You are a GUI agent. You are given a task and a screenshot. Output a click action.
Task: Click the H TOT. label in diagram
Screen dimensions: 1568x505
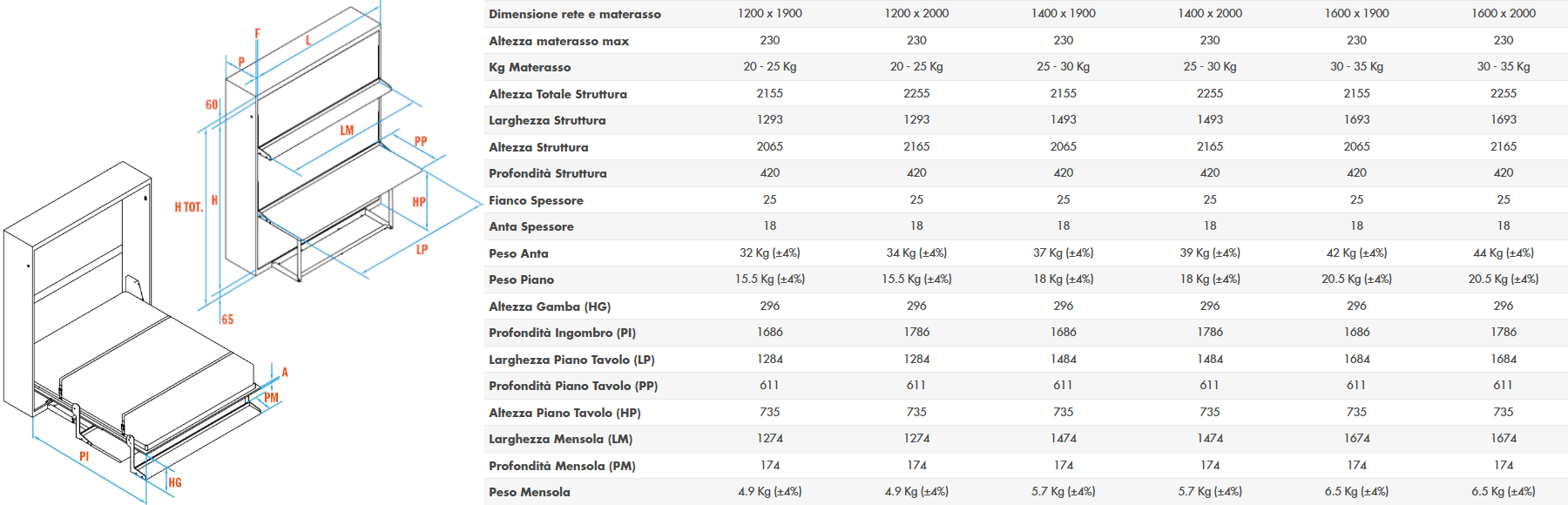pyautogui.click(x=188, y=207)
